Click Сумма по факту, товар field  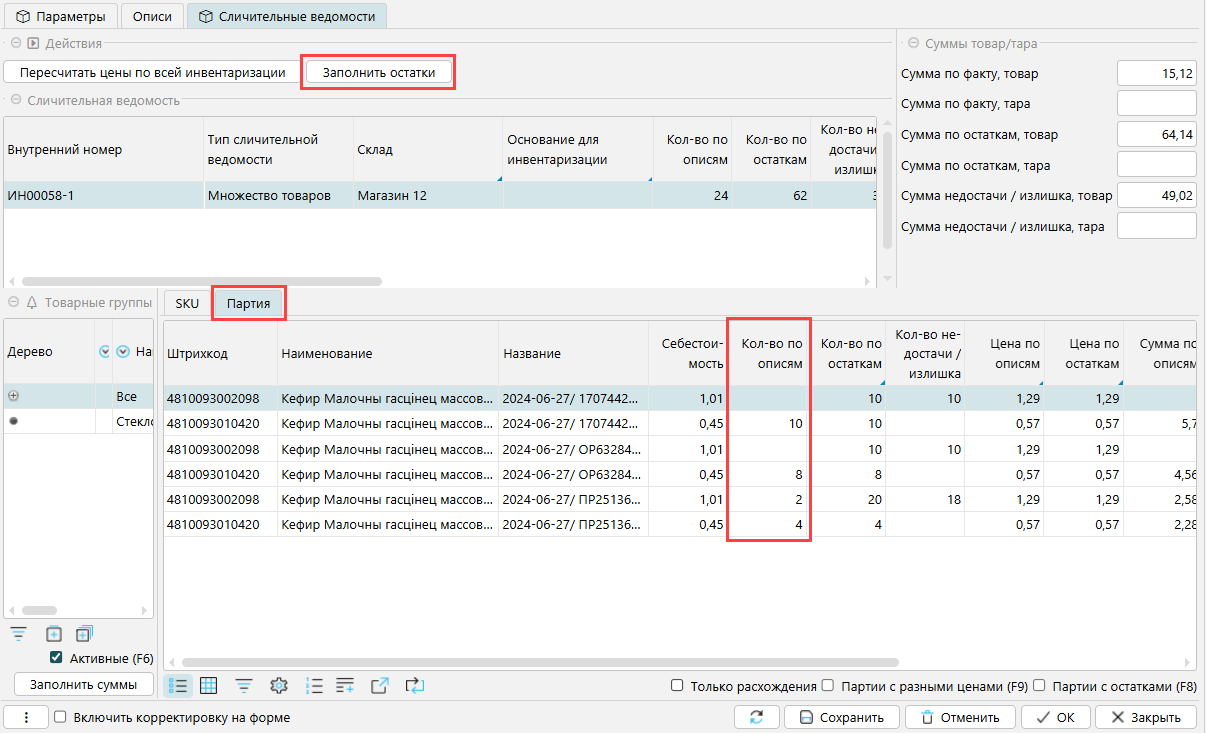[1156, 74]
